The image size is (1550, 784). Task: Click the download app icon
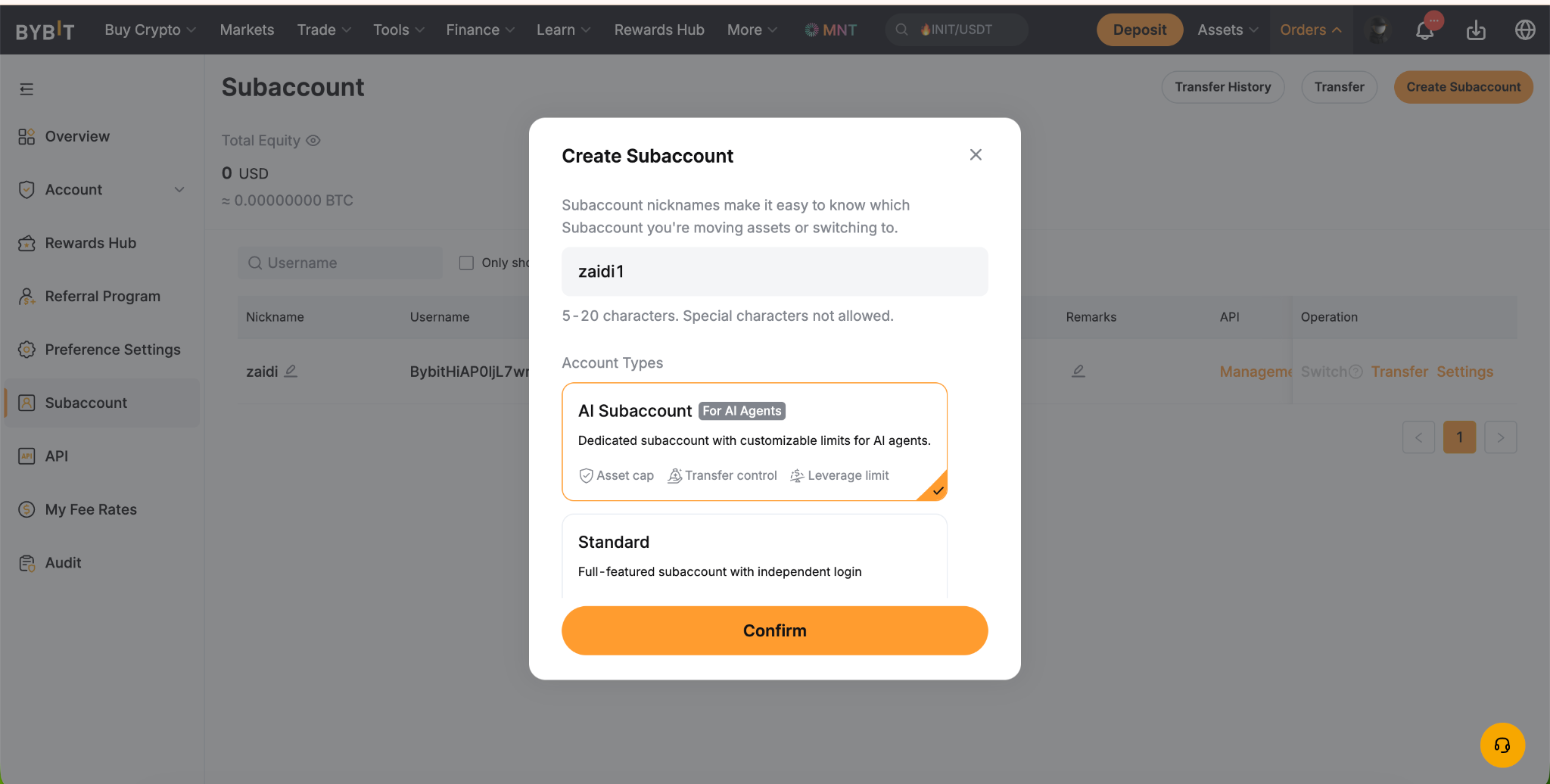click(x=1476, y=30)
